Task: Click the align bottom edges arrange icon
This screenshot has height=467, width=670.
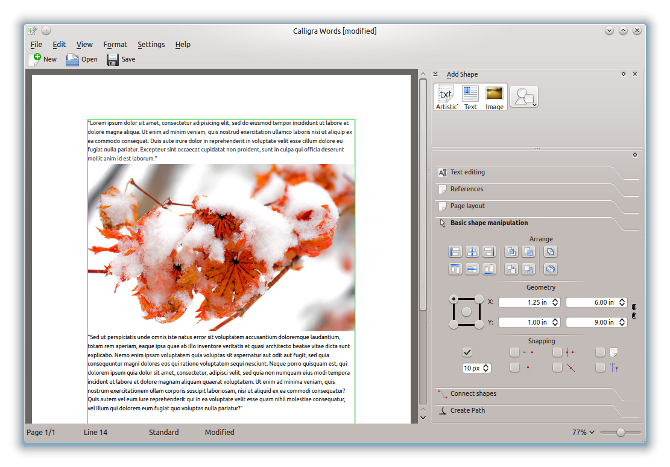Action: (489, 269)
